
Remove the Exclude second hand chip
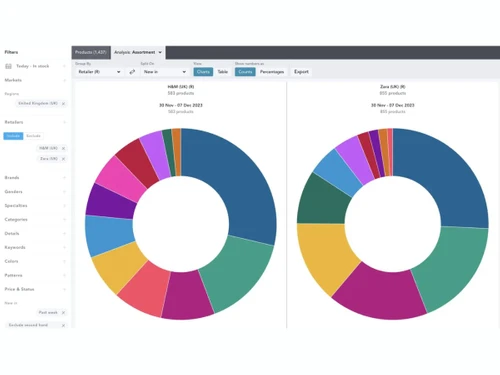coord(63,325)
